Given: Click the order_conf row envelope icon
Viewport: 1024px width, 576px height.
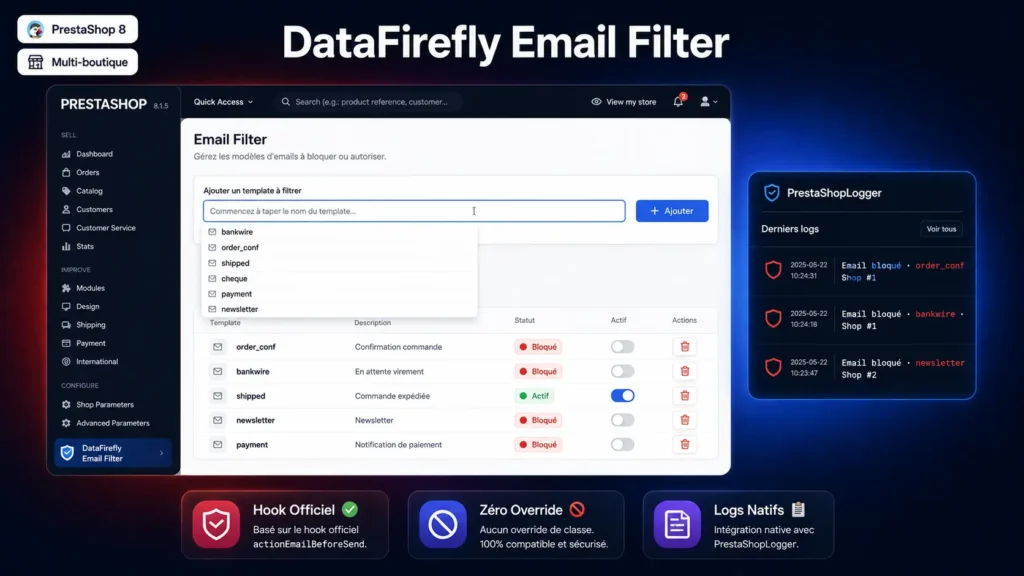Looking at the screenshot, I should pos(217,347).
